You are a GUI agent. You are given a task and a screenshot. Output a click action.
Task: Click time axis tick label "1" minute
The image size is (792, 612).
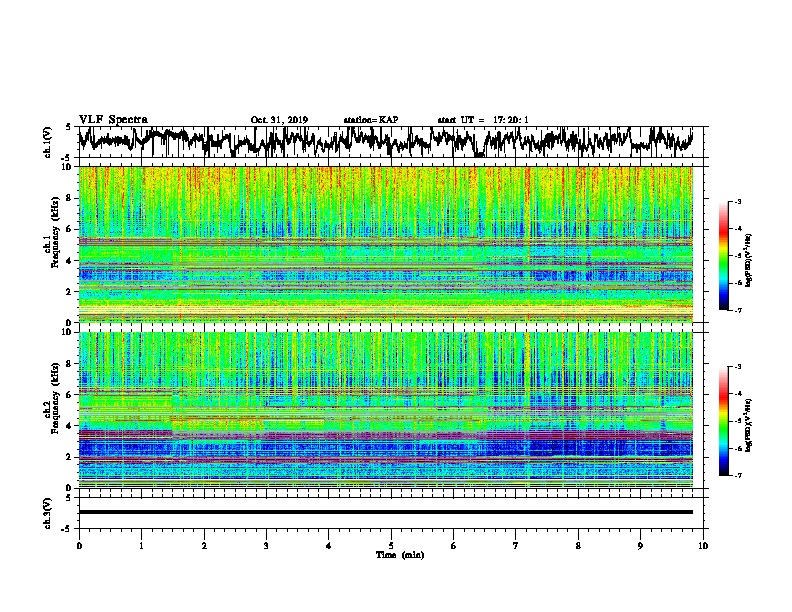pos(141,546)
